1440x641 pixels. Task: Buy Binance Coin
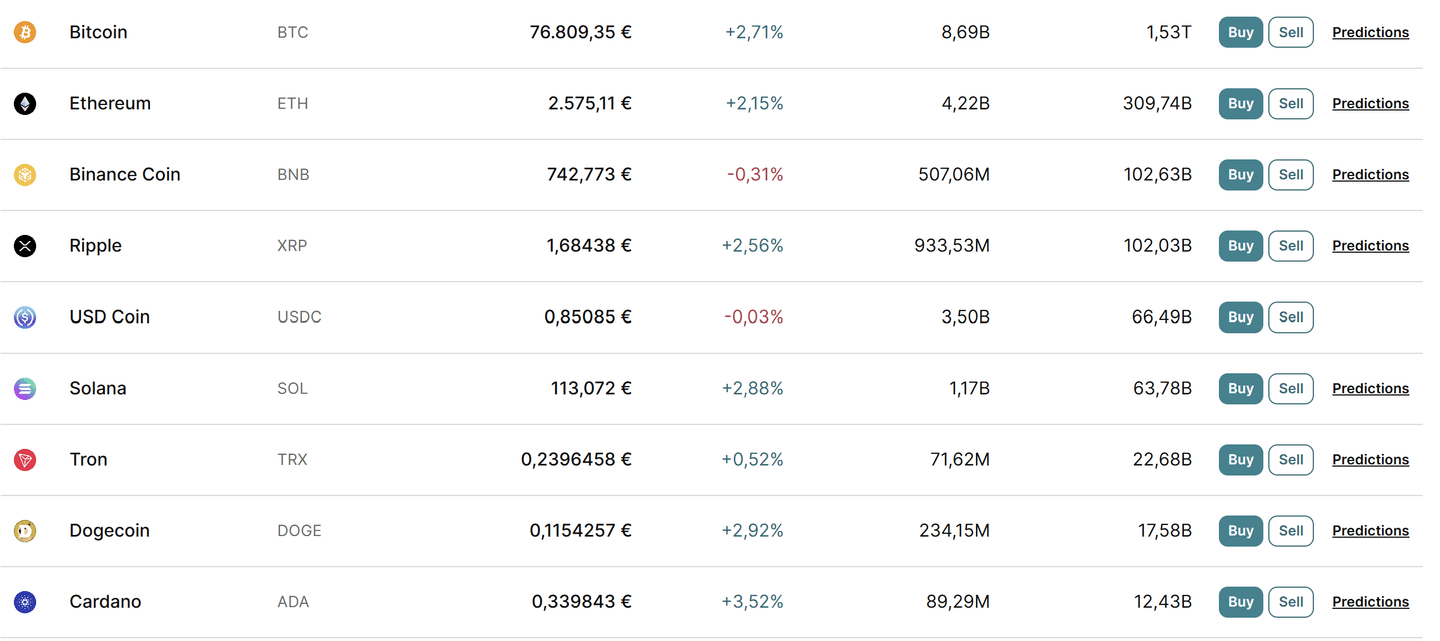[1240, 175]
